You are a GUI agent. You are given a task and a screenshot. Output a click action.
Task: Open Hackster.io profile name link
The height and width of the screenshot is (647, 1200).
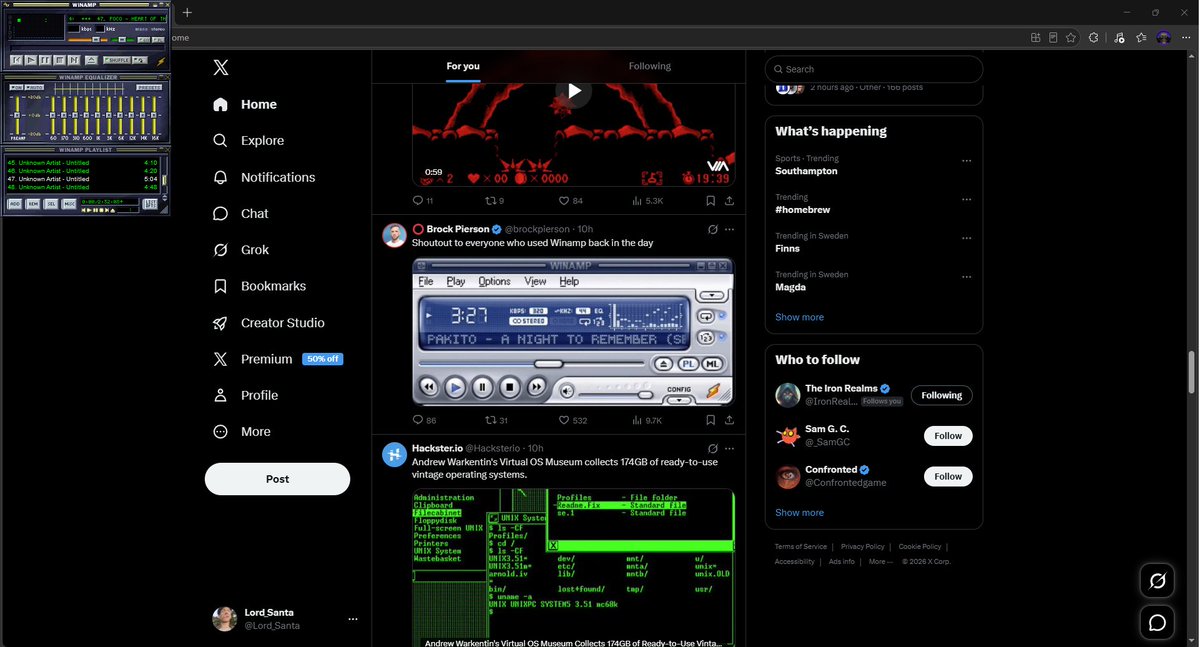point(436,448)
